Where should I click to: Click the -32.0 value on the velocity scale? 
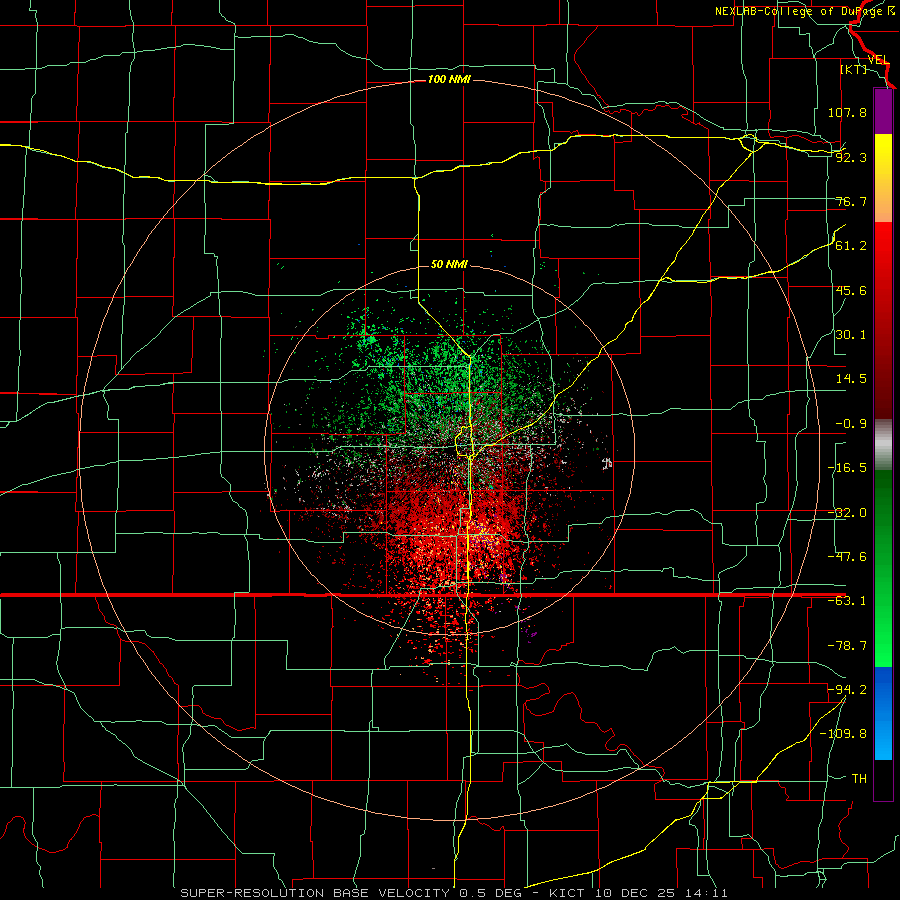(x=847, y=513)
